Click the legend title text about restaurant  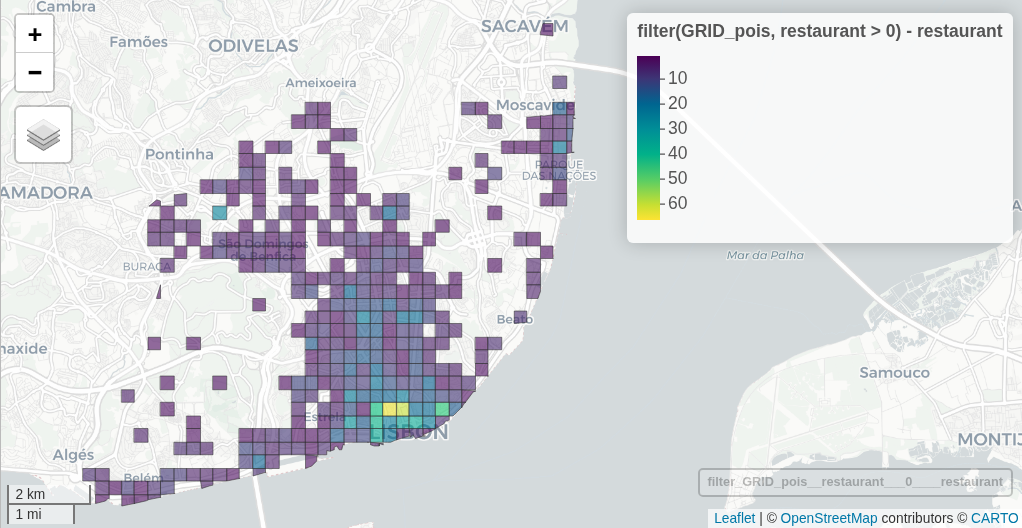[819, 32]
